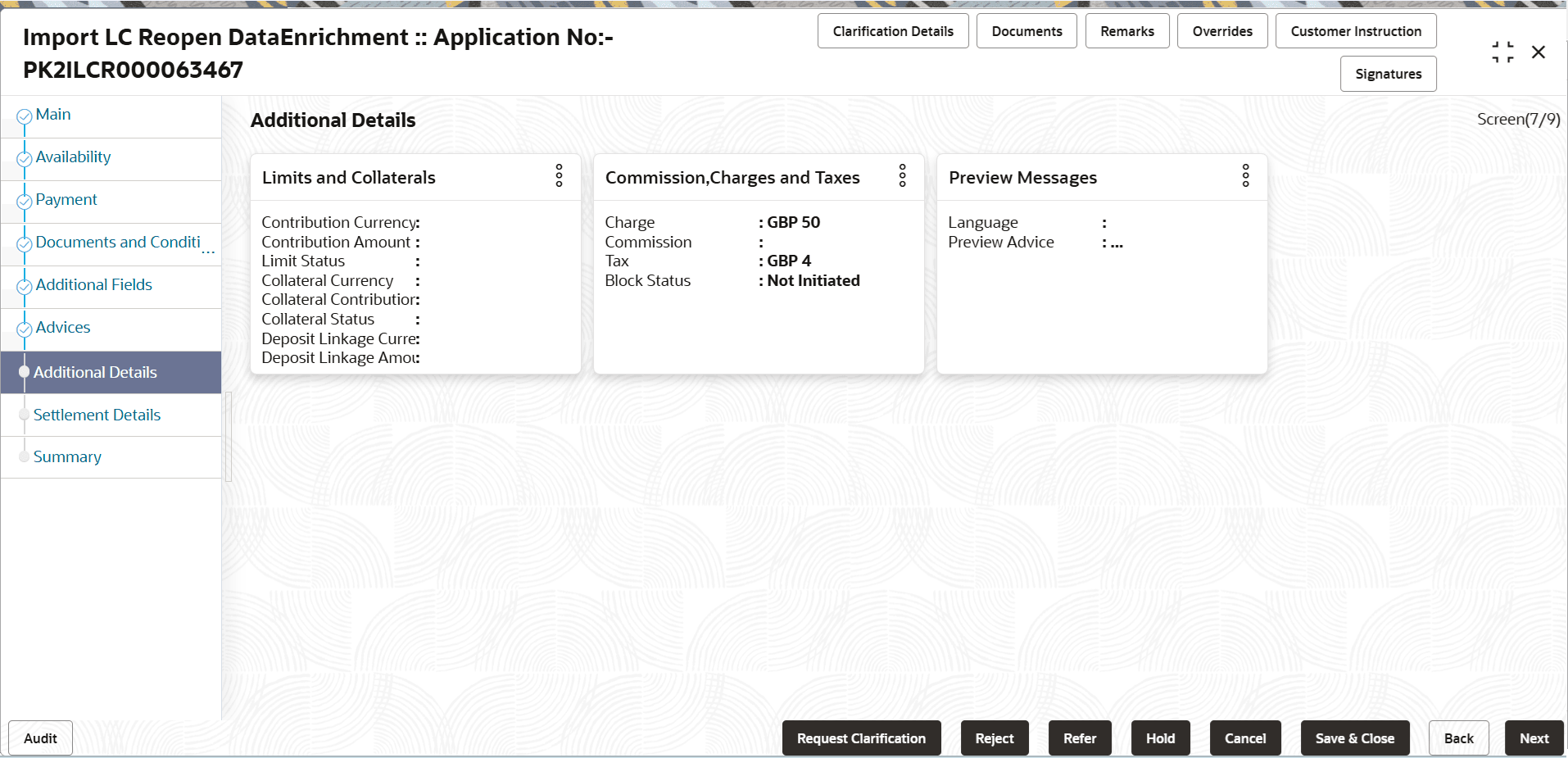This screenshot has height=758, width=1568.
Task: Click the Contribution Amount label
Action: click(x=336, y=242)
